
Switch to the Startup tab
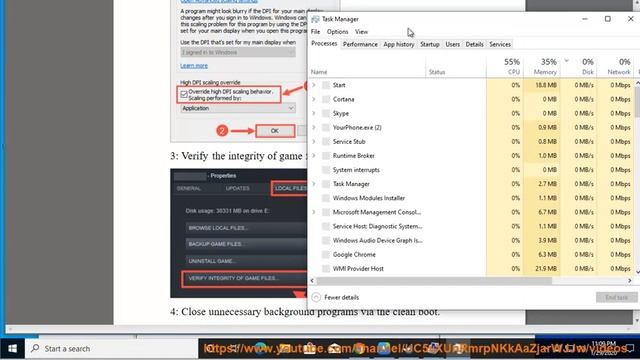[430, 44]
